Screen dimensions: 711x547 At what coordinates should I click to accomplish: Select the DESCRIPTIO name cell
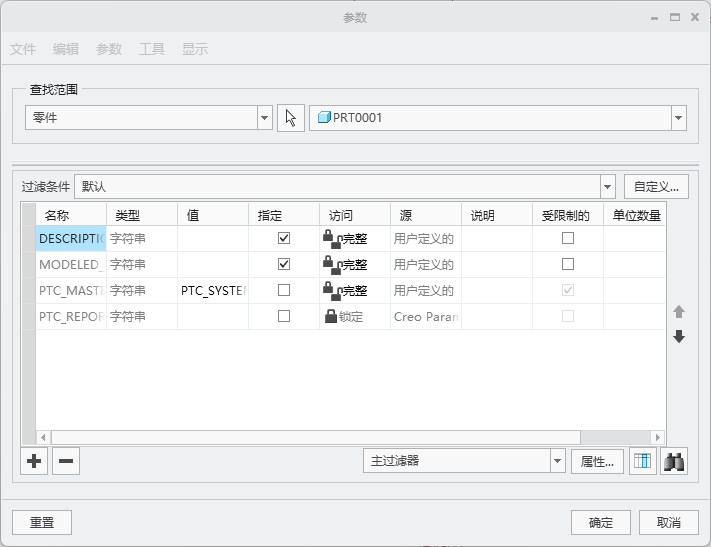tap(71, 239)
